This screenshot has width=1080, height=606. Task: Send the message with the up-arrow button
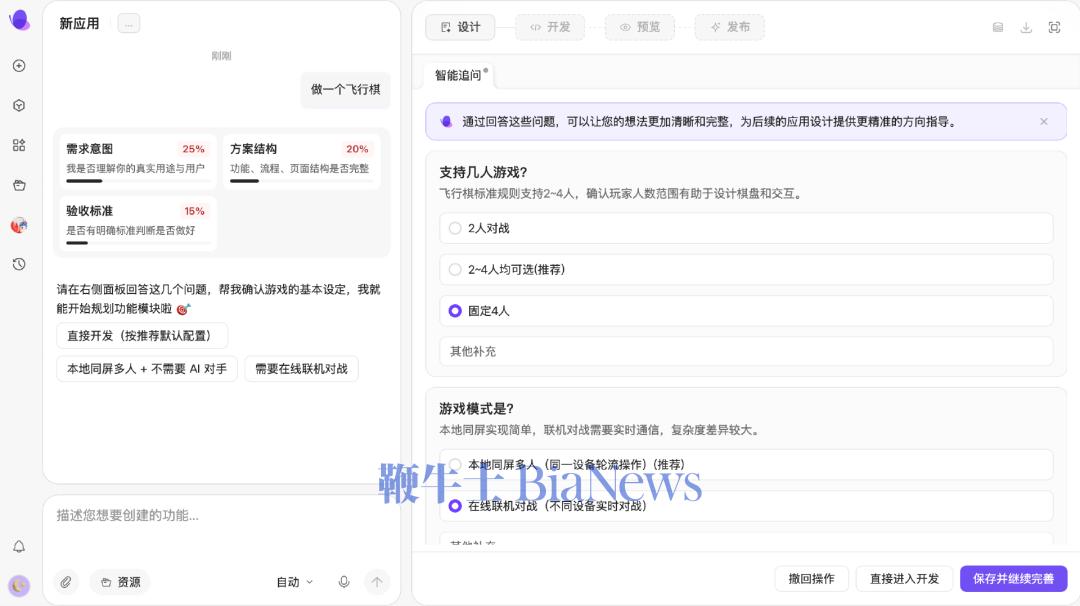click(x=377, y=582)
